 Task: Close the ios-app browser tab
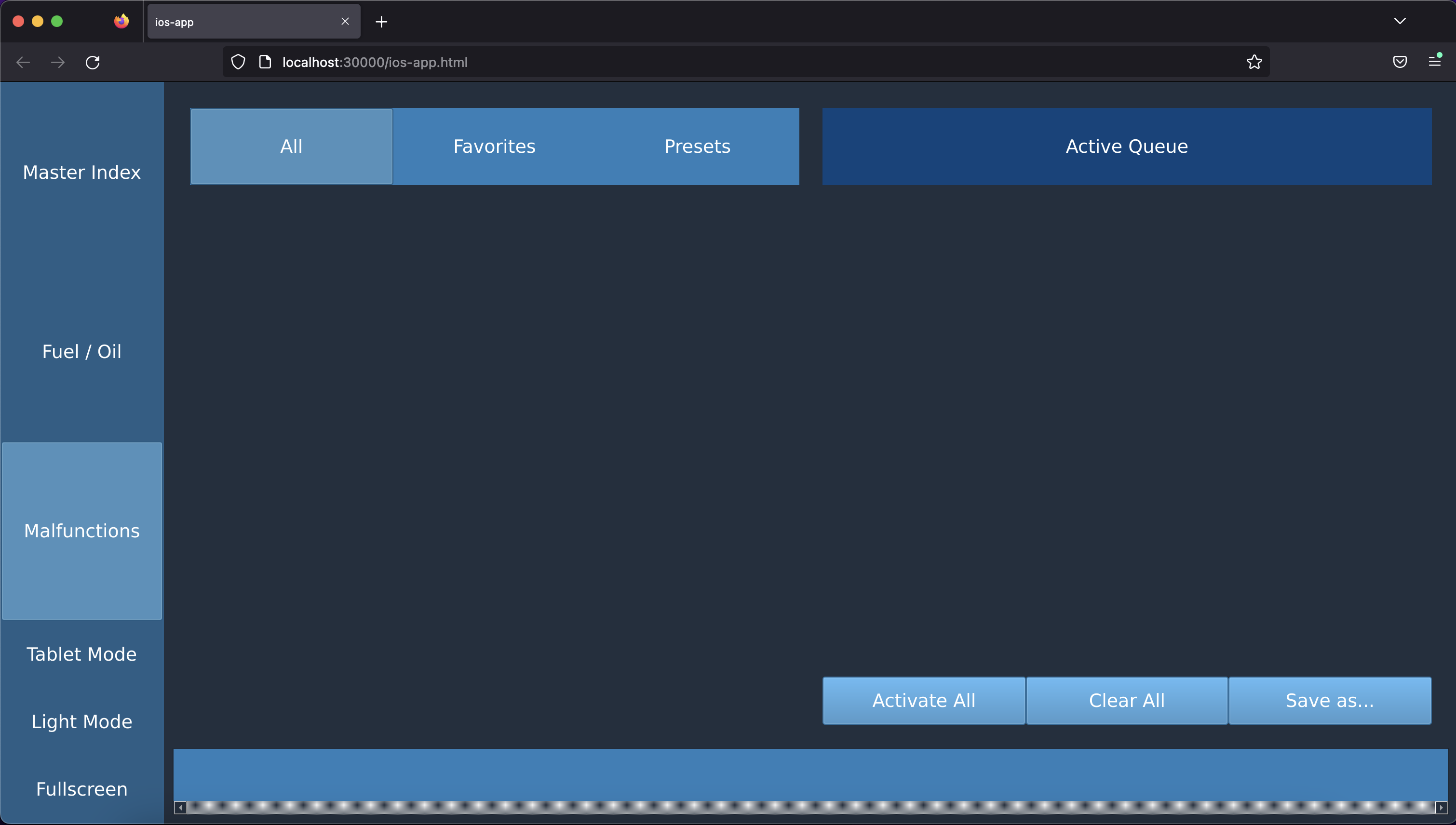(x=345, y=22)
